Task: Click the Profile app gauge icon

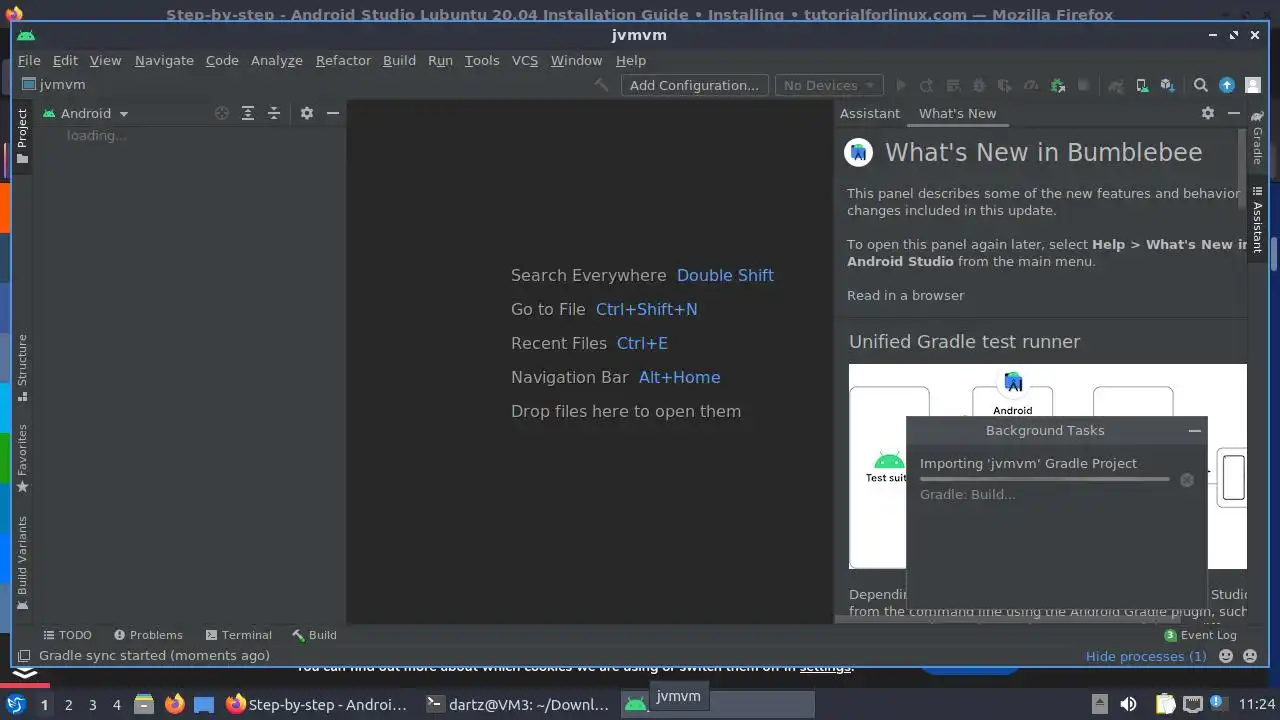Action: tap(1031, 85)
